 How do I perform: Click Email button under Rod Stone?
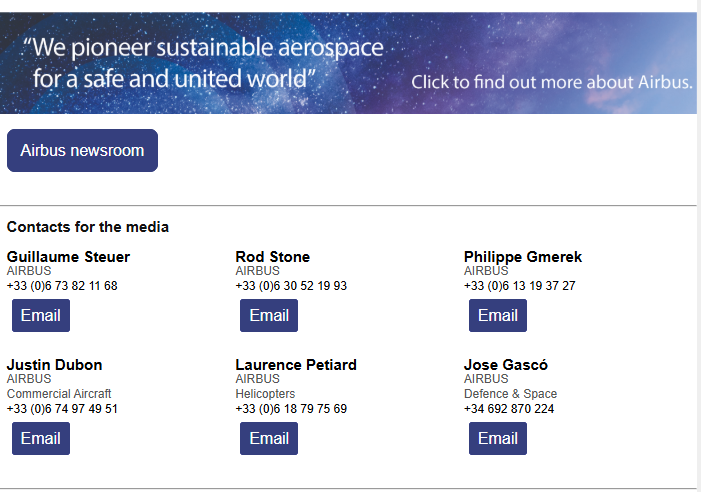pyautogui.click(x=269, y=316)
